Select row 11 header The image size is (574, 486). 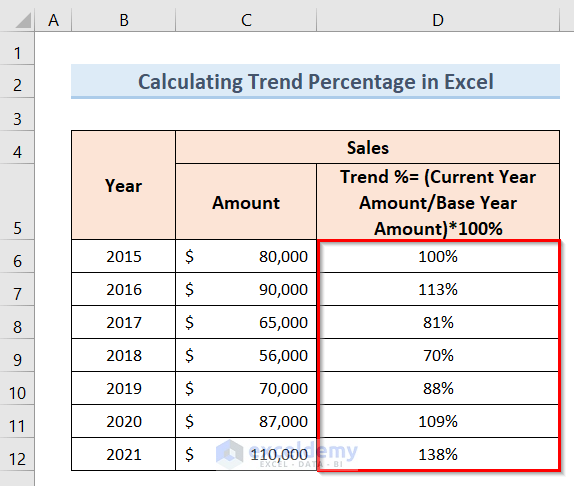[x=17, y=421]
